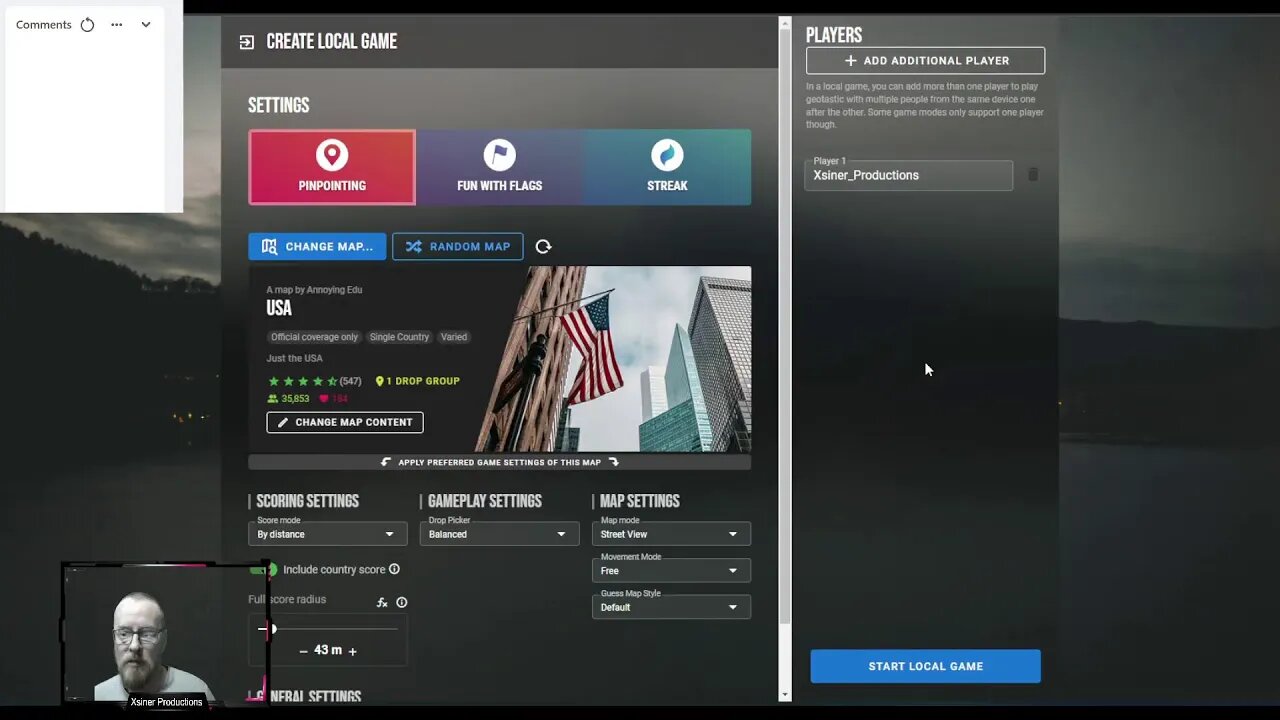Screen dimensions: 1280x720
Task: Click the 35,853 players count
Action: point(289,399)
